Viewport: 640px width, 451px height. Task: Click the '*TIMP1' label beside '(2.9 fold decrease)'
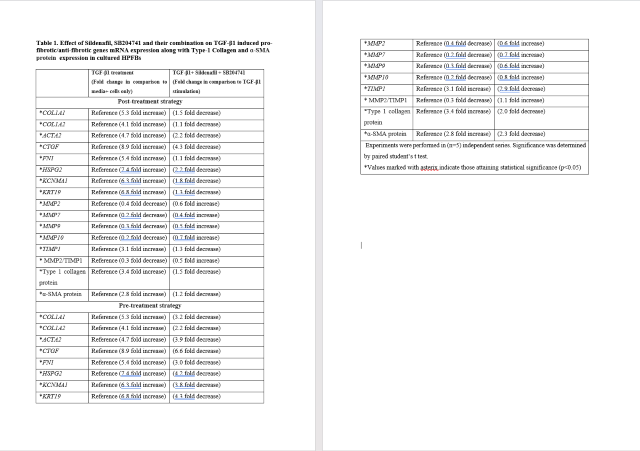[374, 89]
